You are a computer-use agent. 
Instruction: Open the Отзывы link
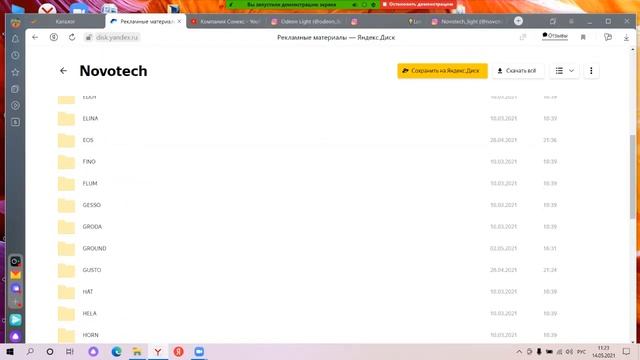coord(555,36)
